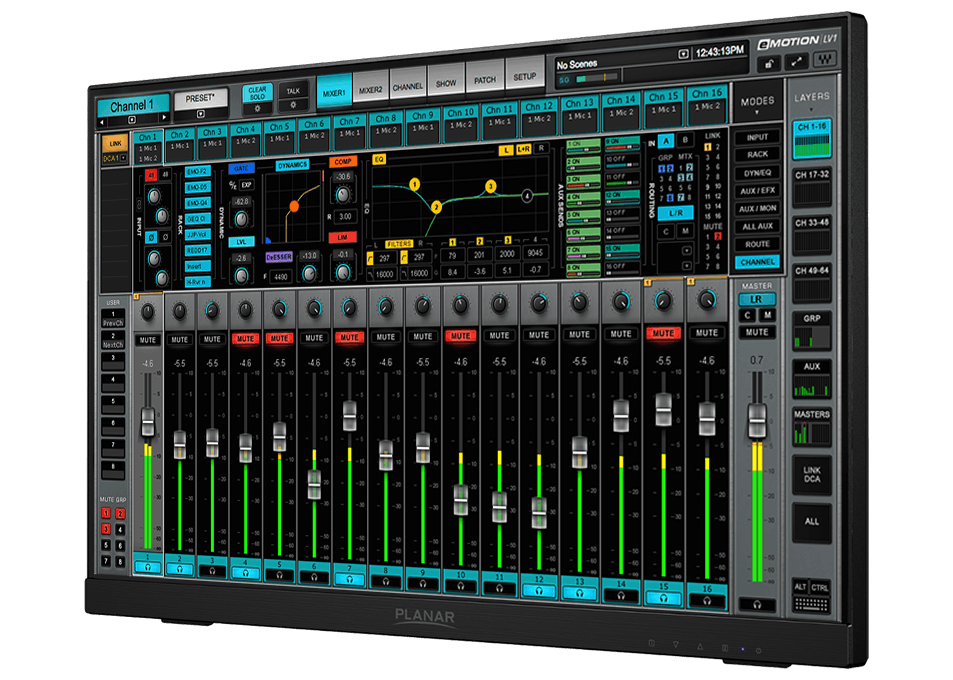Solo channel 1 with its headphone icon
Viewport: 953px width, 680px height.
click(147, 567)
